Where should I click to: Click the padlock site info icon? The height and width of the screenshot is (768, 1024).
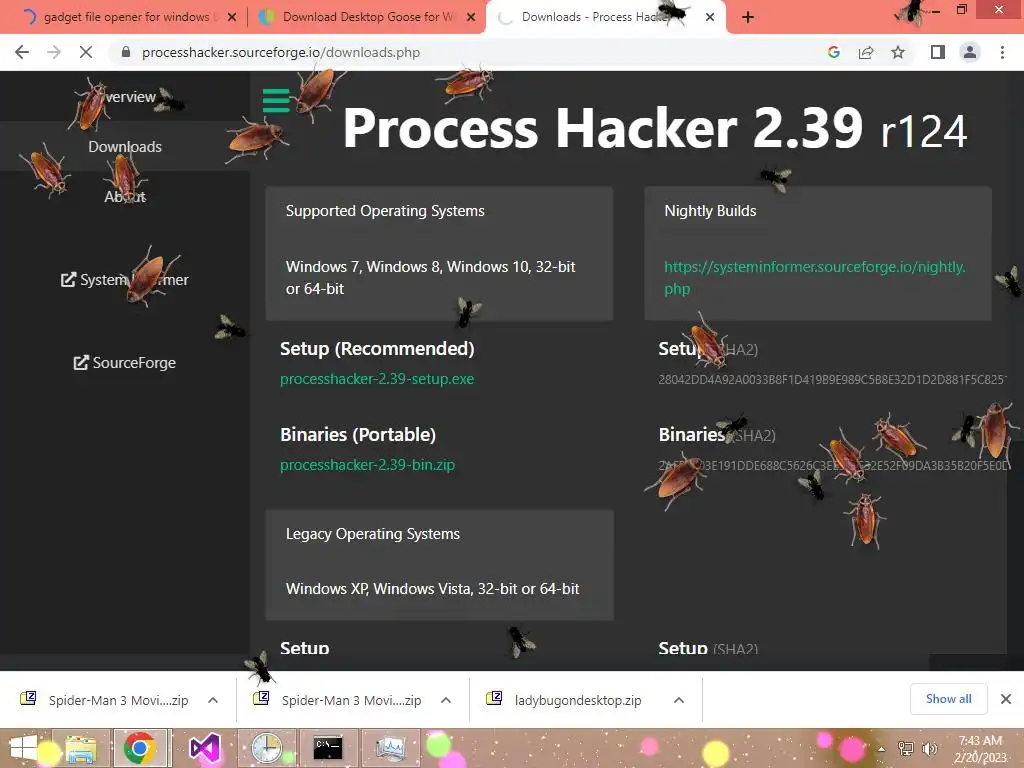pos(126,52)
